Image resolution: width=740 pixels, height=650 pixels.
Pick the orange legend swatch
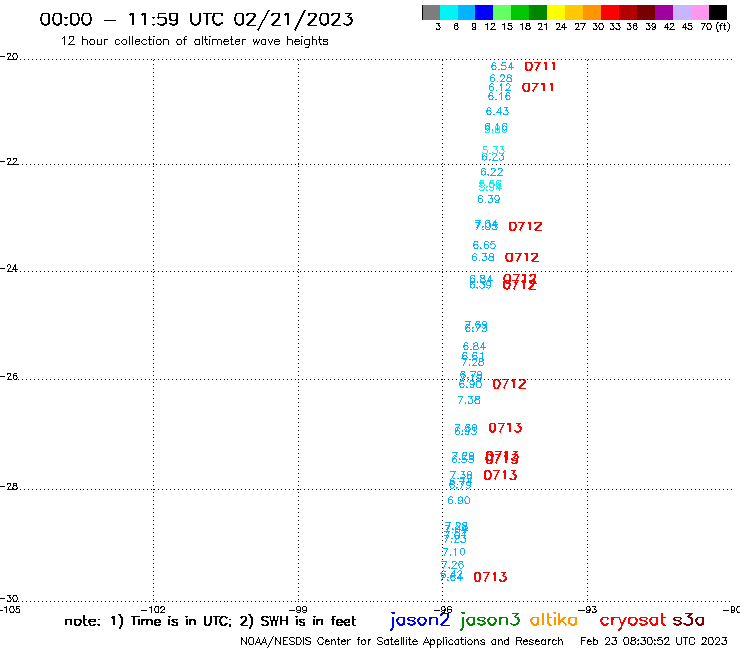pos(592,12)
